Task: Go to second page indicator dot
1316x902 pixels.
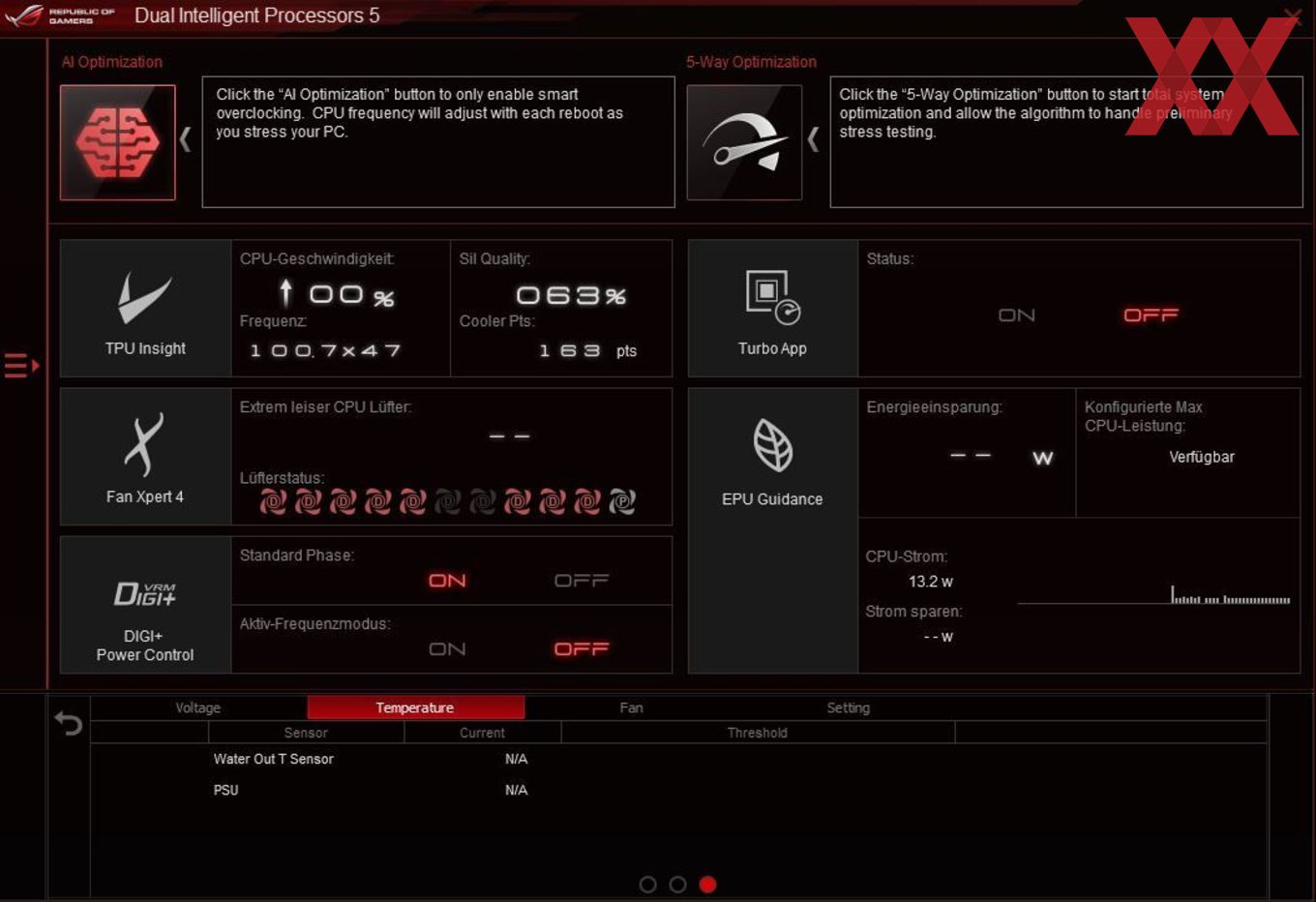Action: [x=678, y=885]
